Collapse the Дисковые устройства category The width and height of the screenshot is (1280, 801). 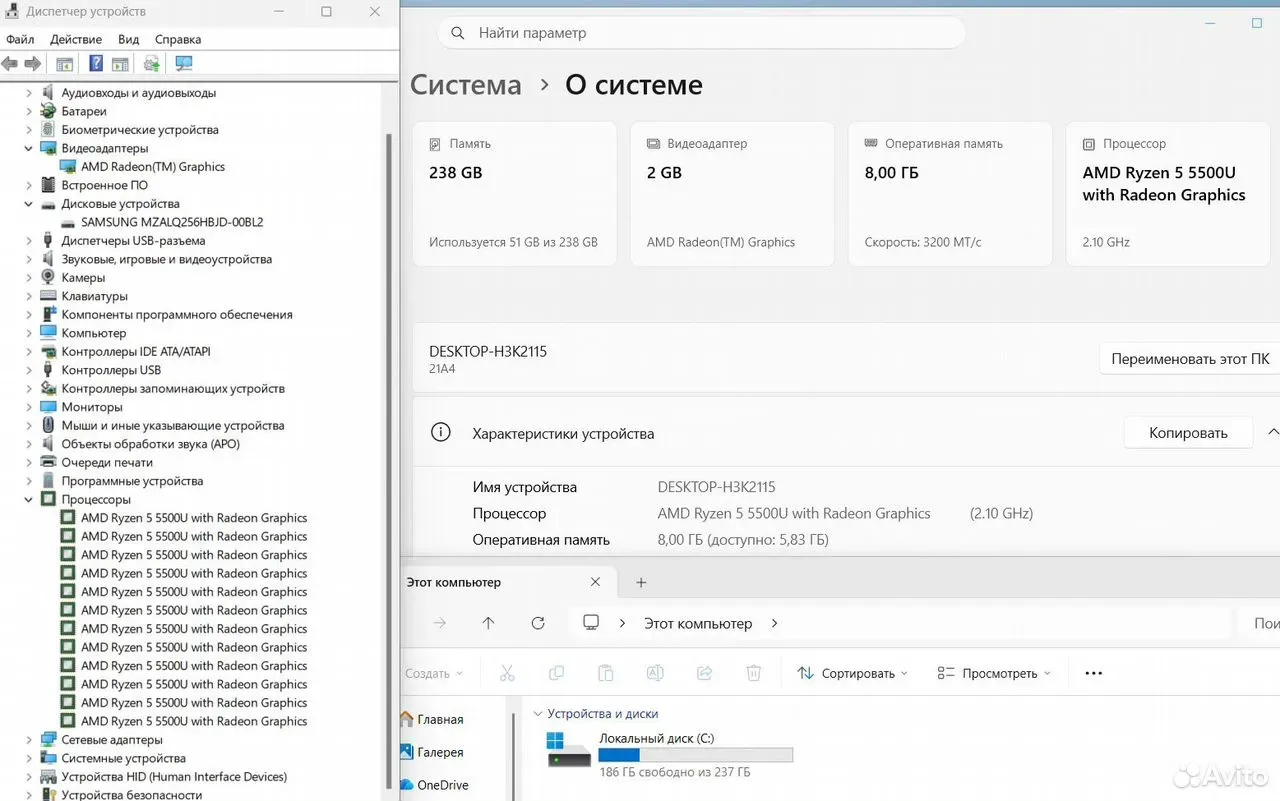coord(29,204)
